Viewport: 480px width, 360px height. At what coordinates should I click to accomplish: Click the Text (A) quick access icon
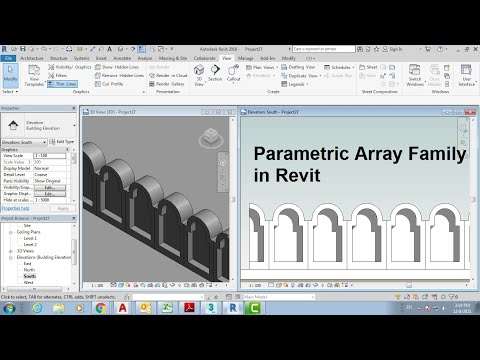coord(109,49)
